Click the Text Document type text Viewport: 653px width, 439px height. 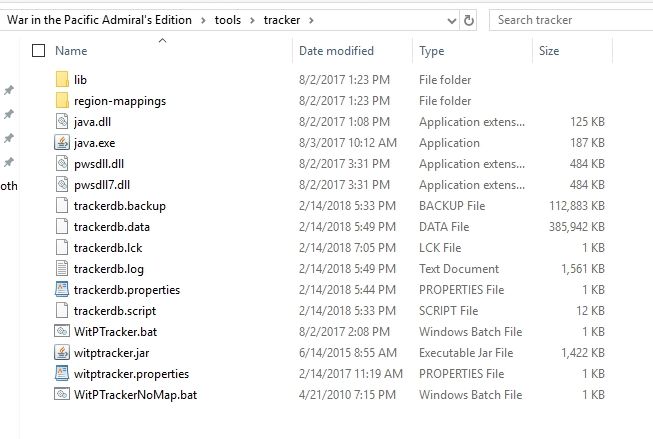(459, 269)
